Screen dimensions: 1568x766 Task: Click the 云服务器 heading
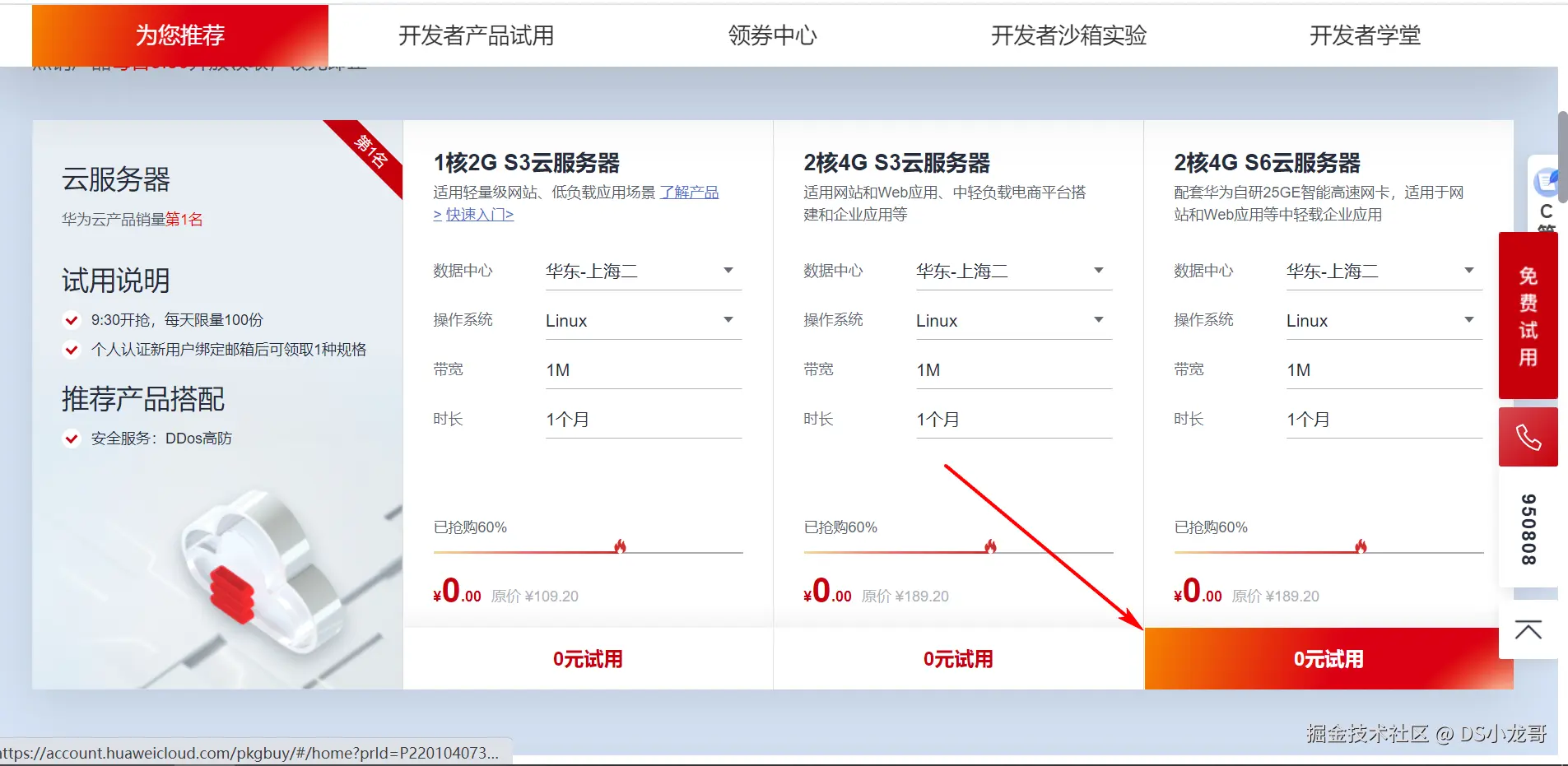(116, 179)
